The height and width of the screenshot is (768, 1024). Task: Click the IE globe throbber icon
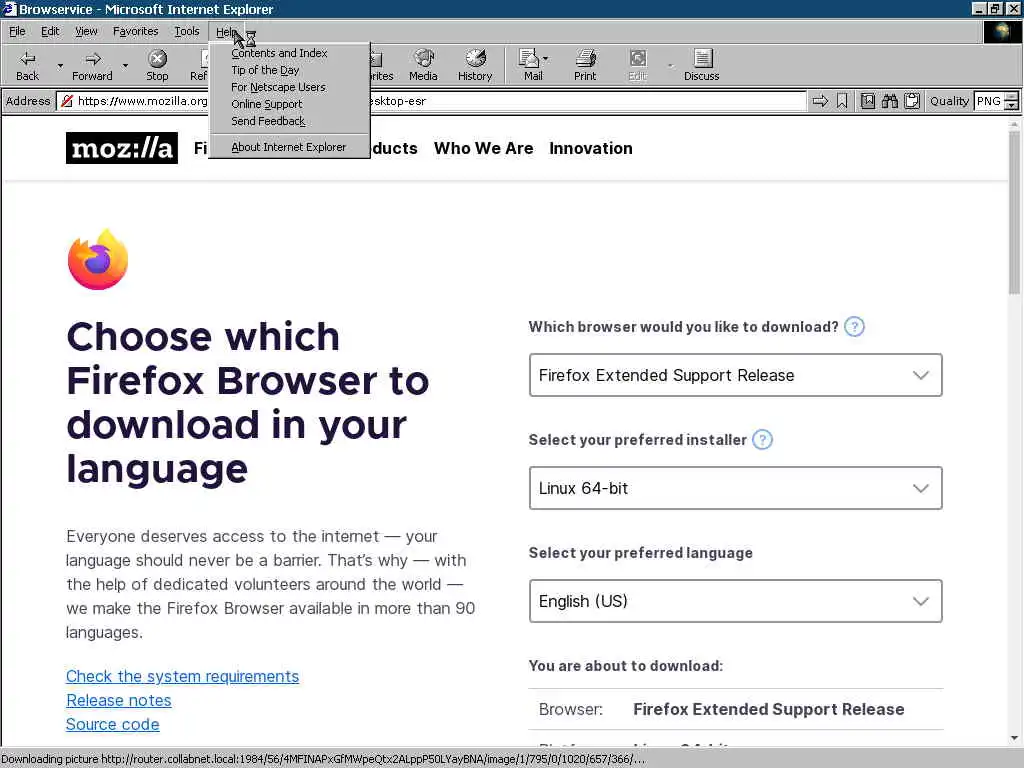pyautogui.click(x=1002, y=31)
